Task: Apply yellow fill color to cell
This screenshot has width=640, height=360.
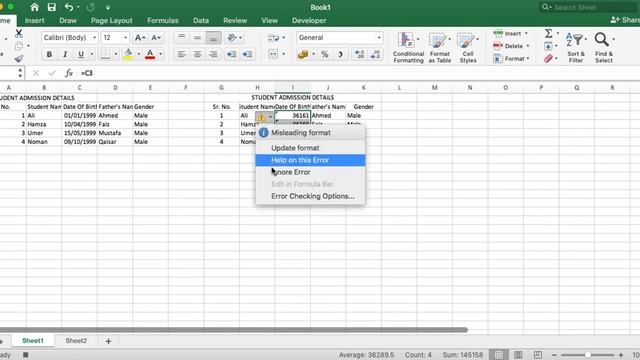Action: (x=128, y=54)
